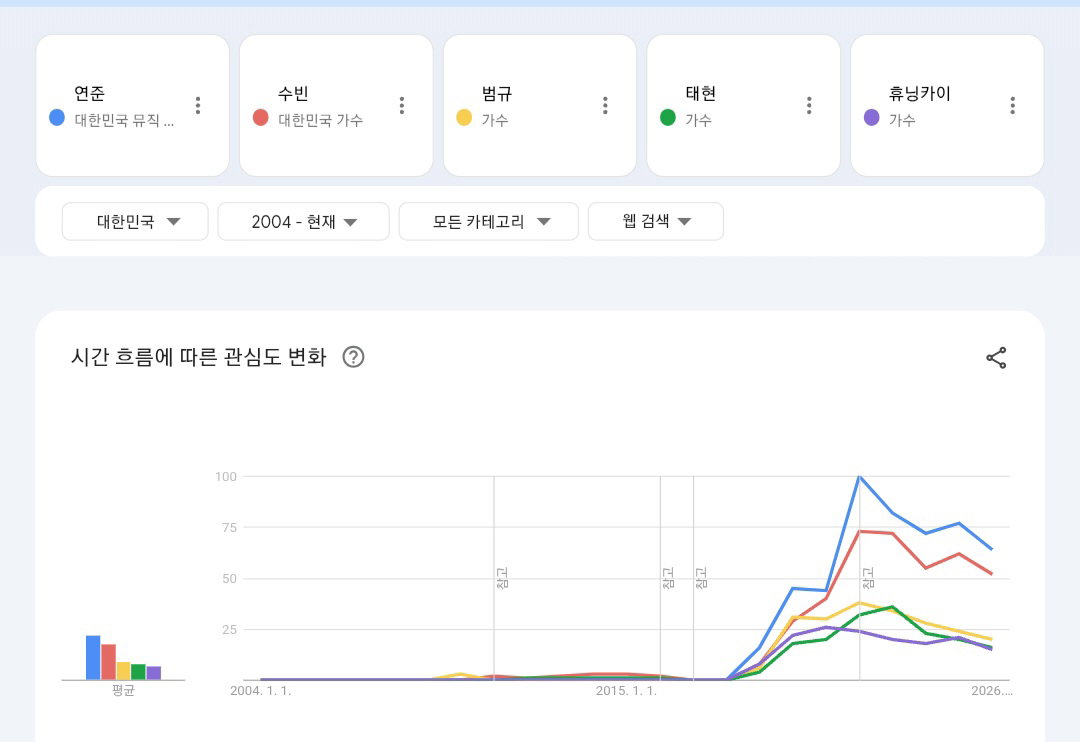Select the 범규 search term text
Screen dimensions: 1080x742
(497, 93)
